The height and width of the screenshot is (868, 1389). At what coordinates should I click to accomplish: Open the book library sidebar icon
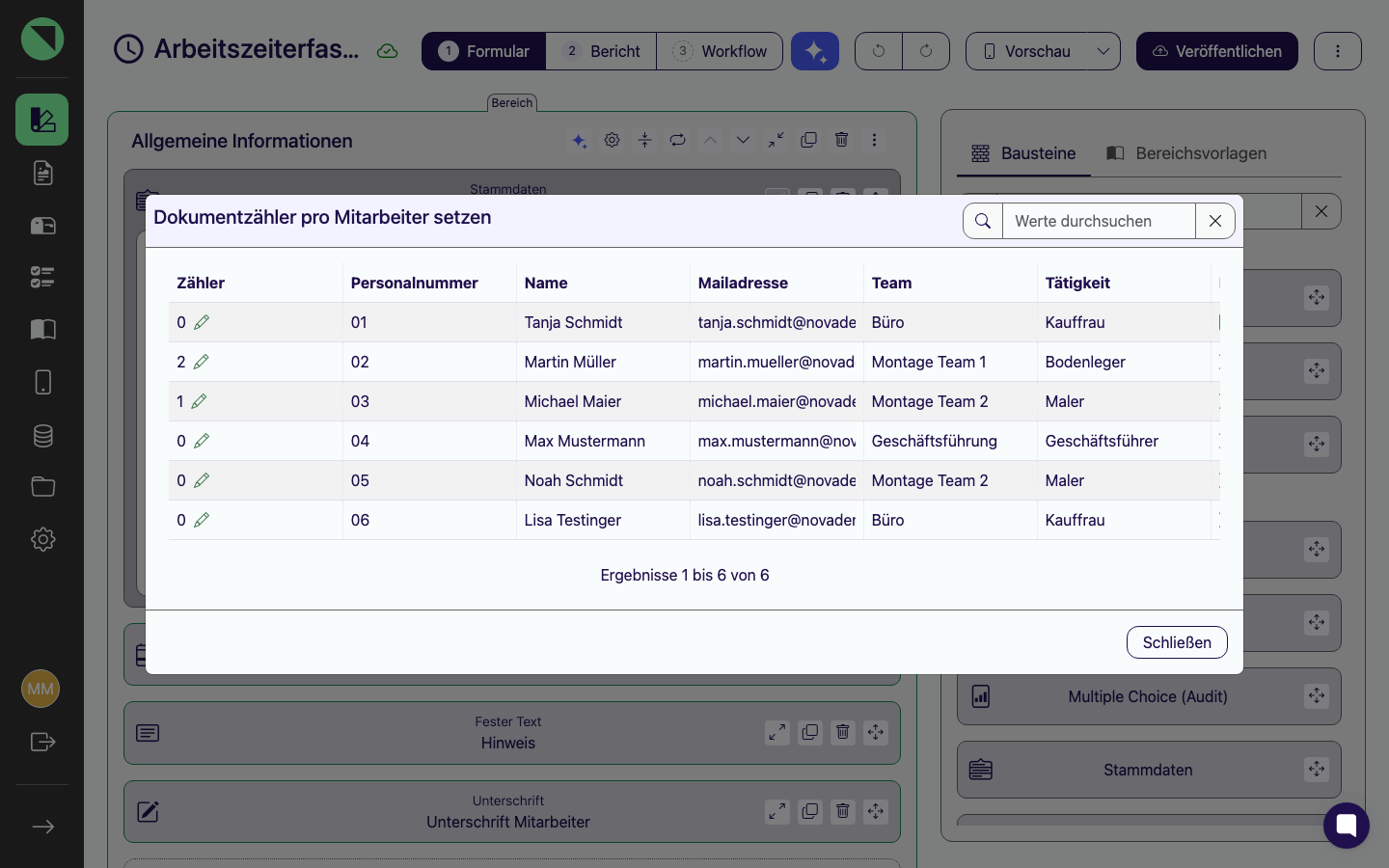coord(42,330)
